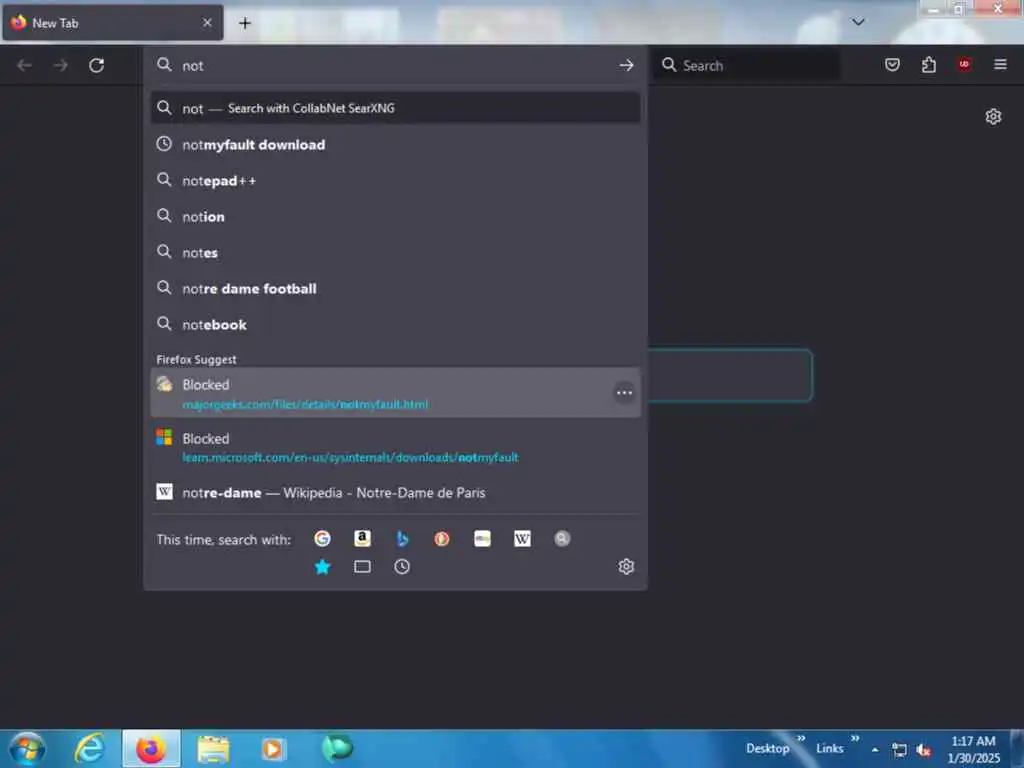
Task: Launch Internet Explorer from taskbar
Action: pyautogui.click(x=89, y=748)
